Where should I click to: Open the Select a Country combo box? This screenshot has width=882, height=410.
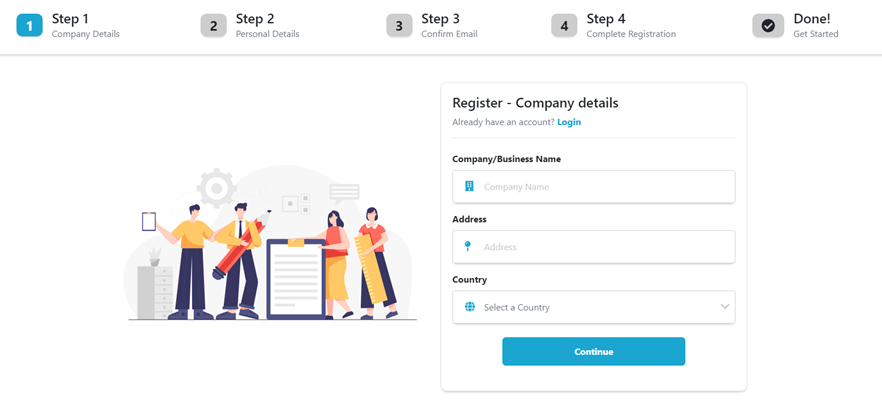pos(593,307)
